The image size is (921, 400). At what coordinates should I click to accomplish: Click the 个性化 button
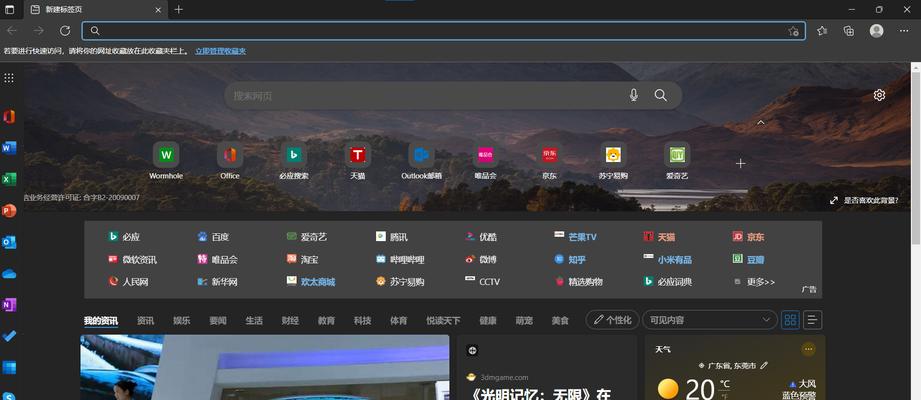click(613, 320)
